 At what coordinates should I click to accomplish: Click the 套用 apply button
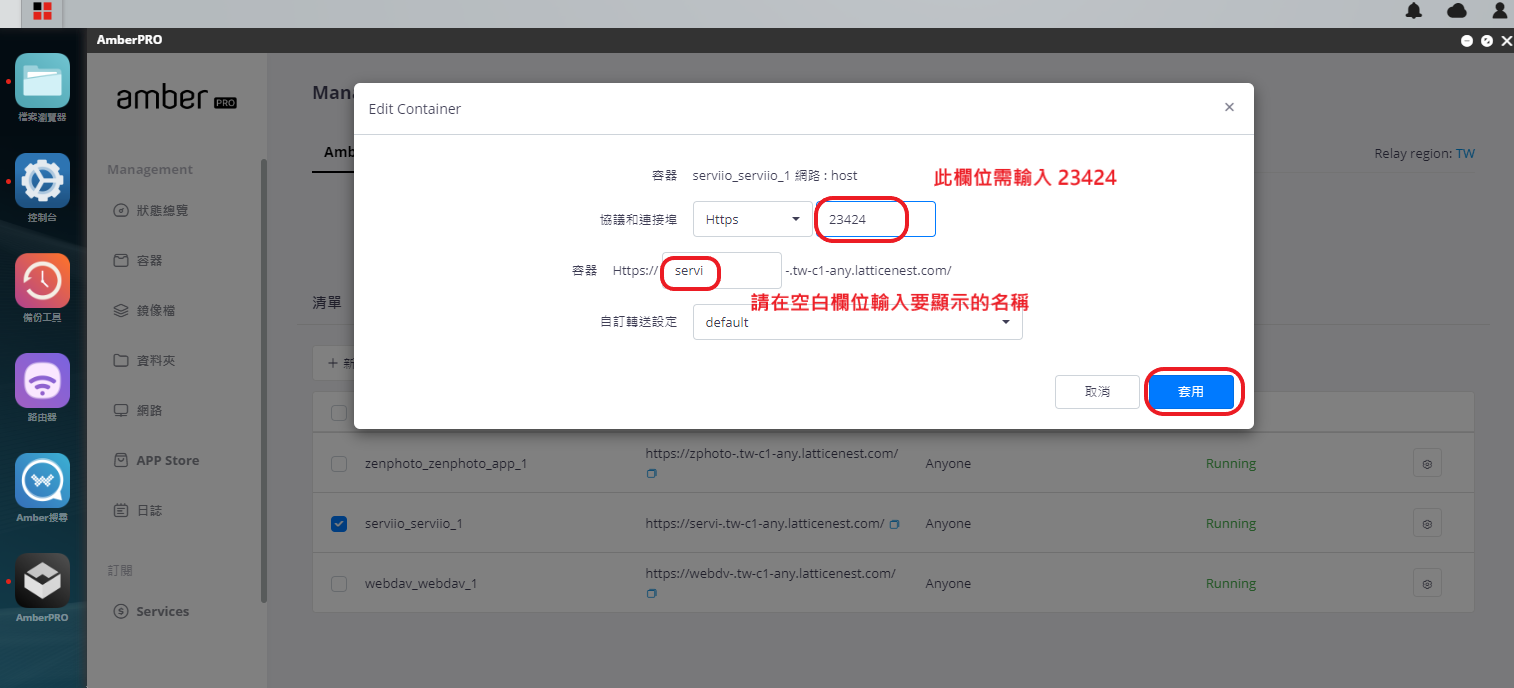[x=1190, y=392]
